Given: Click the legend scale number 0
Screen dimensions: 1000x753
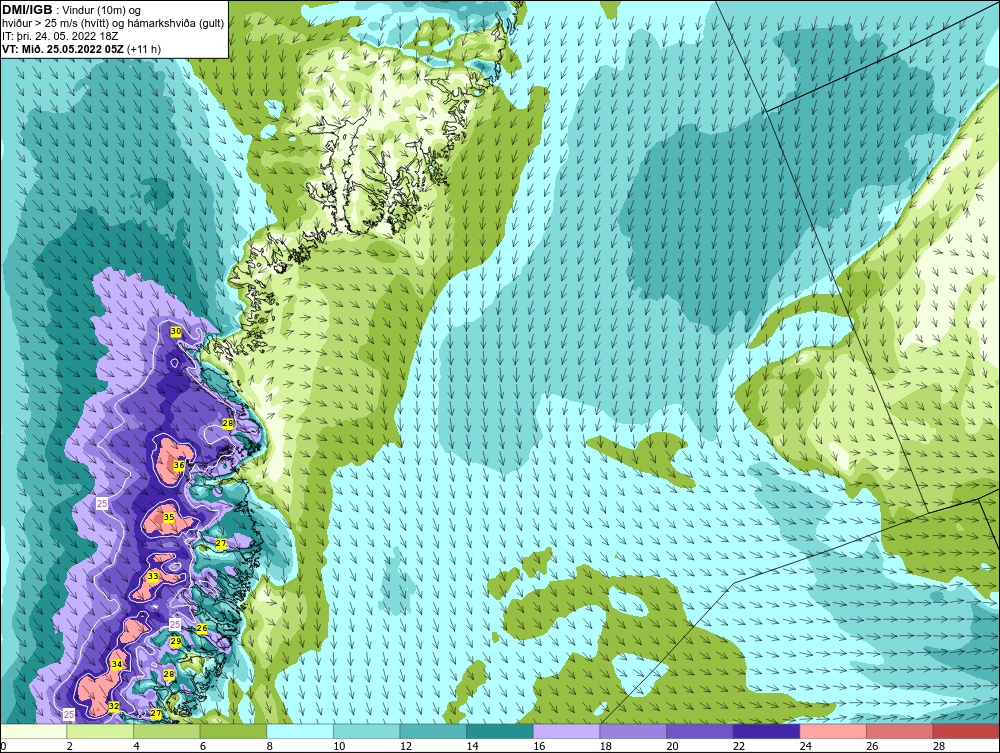Looking at the screenshot, I should tap(3, 746).
